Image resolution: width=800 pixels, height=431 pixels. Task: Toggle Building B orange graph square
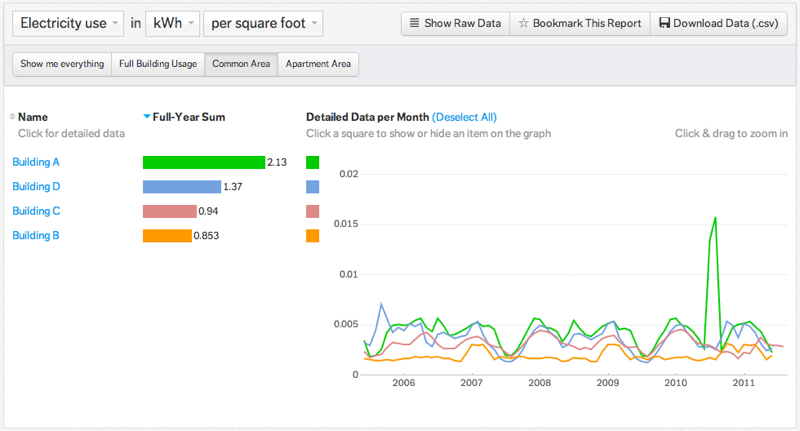[312, 236]
